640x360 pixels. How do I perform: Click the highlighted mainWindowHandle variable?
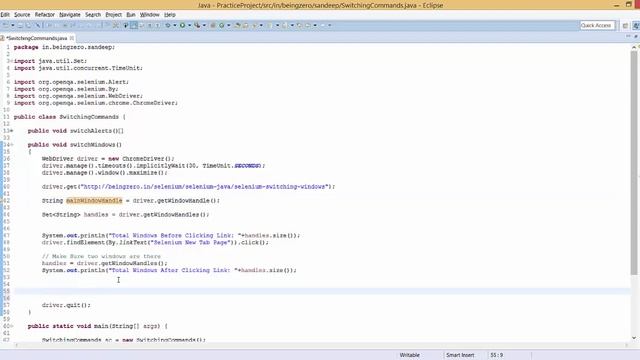pos(94,201)
